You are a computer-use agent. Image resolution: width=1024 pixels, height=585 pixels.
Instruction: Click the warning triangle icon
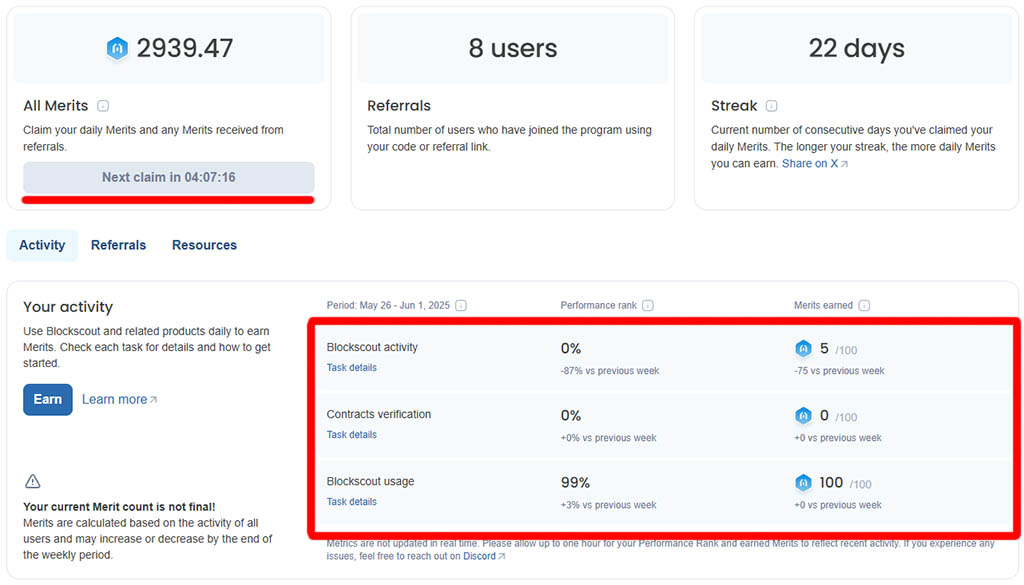(x=33, y=481)
